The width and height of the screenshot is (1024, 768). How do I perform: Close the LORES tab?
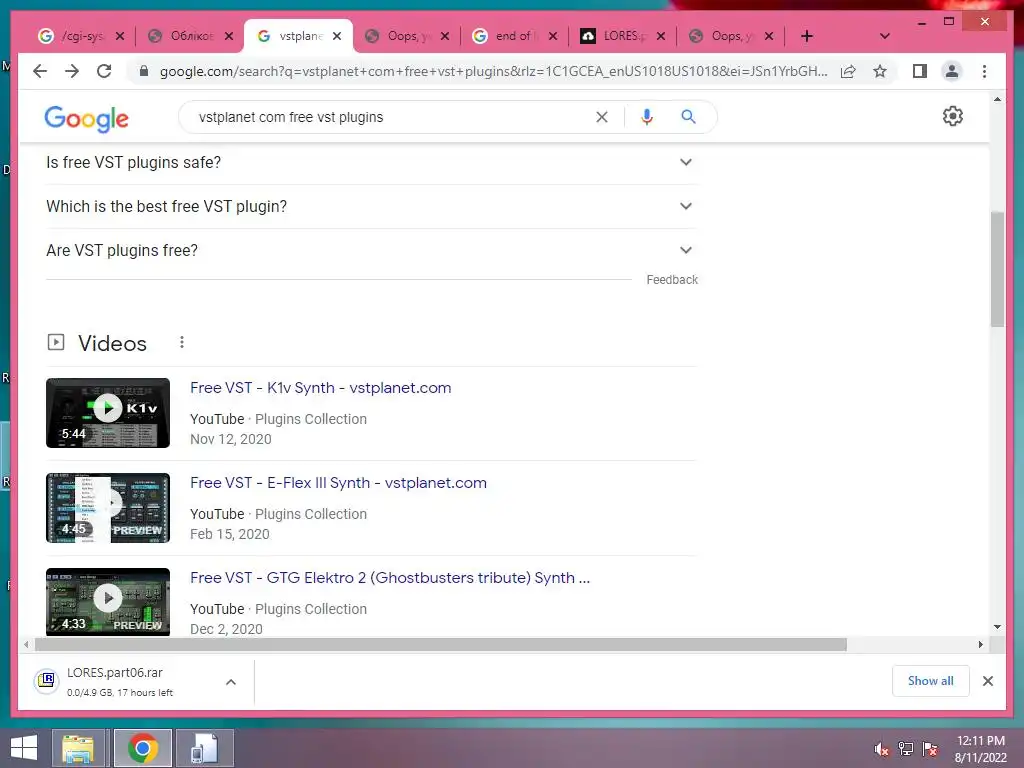[661, 37]
